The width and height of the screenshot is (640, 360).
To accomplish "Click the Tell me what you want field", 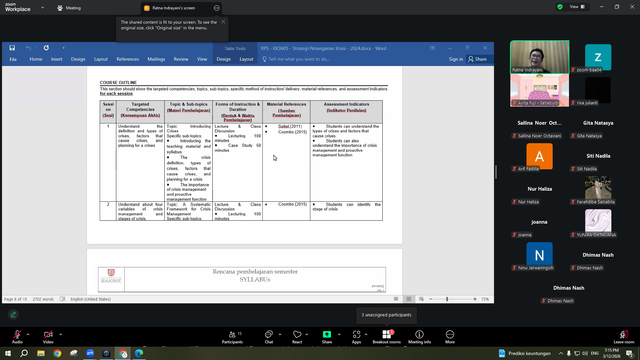I will [x=296, y=59].
